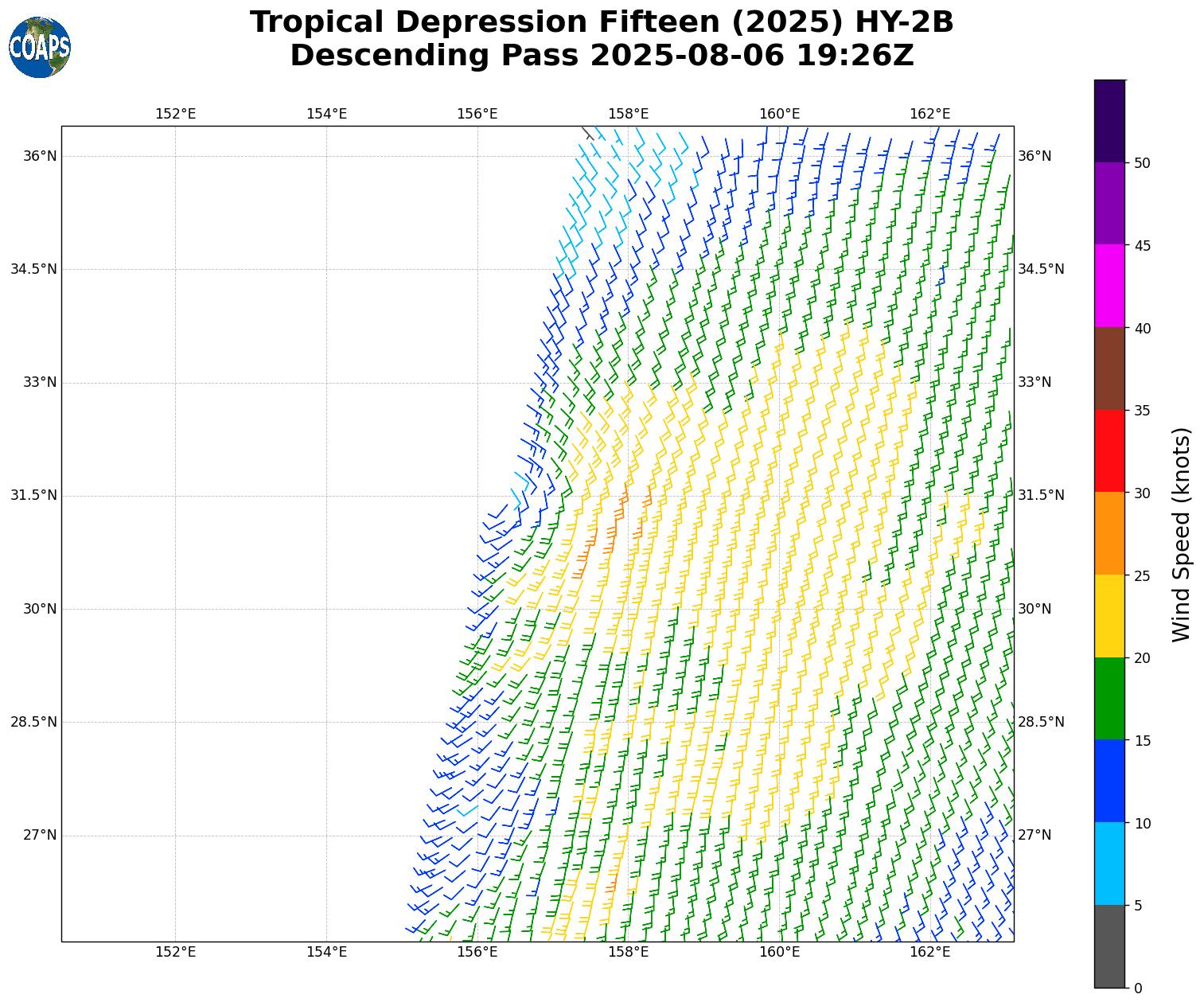Click the COAPS globe logo
This screenshot has width=1204, height=1006.
(40, 48)
